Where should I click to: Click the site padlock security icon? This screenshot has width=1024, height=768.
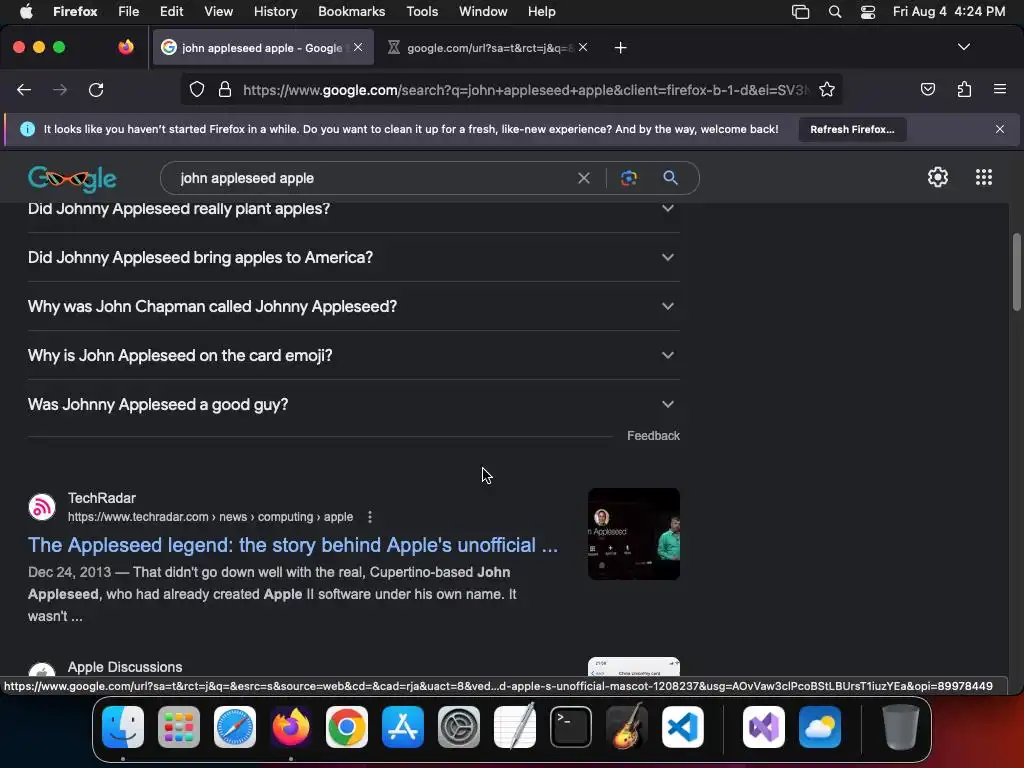pyautogui.click(x=225, y=89)
